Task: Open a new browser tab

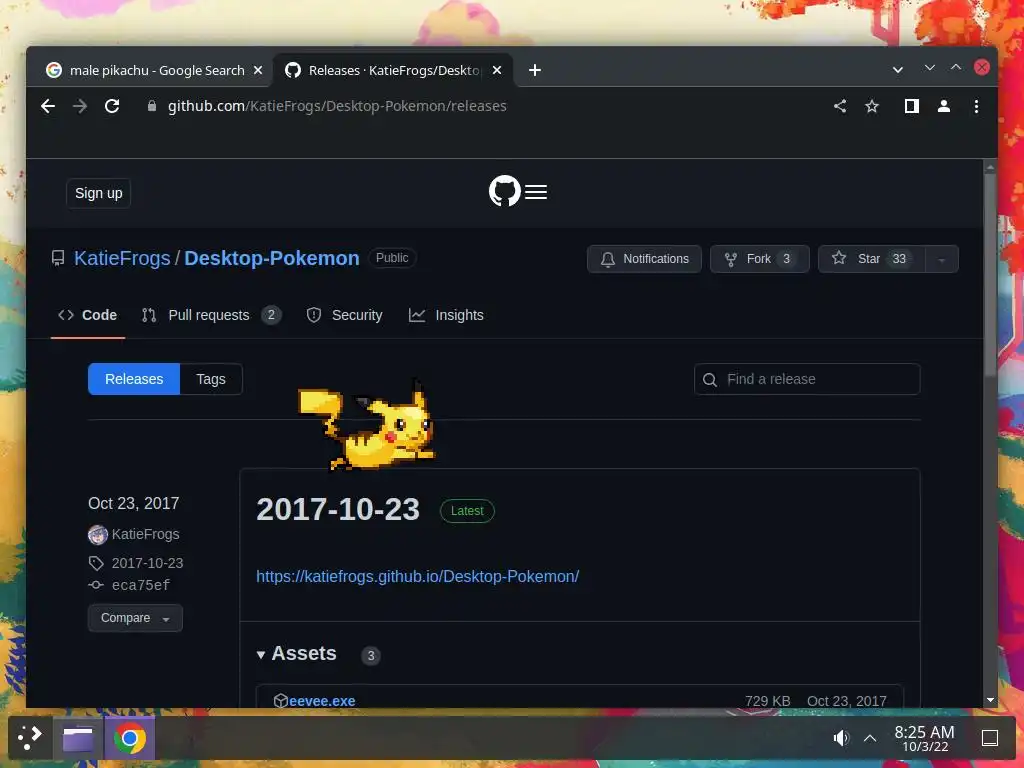Action: 535,70
